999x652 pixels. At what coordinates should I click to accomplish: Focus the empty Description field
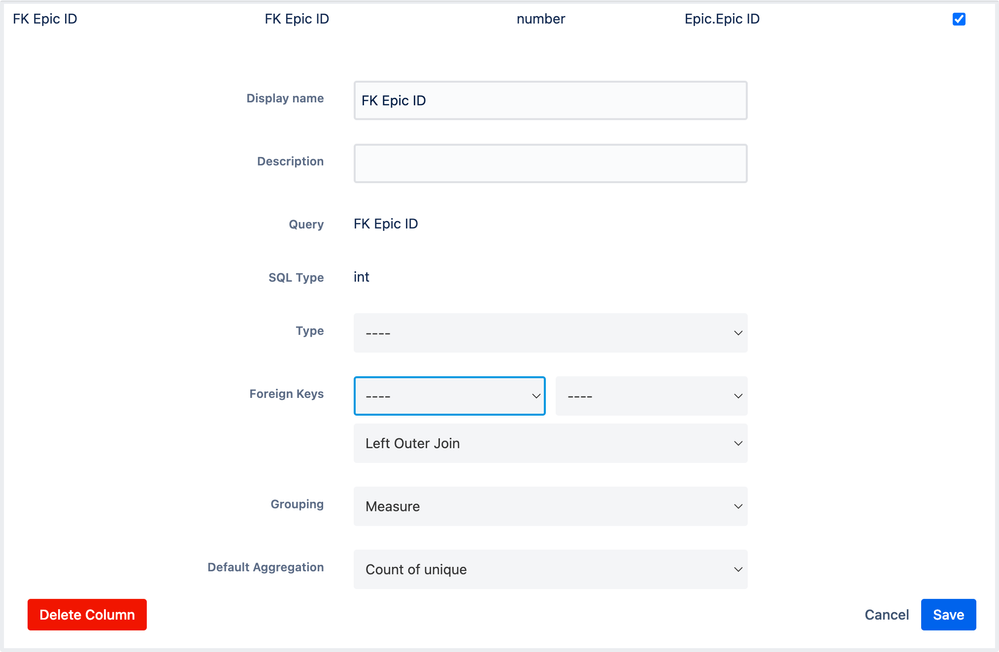[550, 163]
